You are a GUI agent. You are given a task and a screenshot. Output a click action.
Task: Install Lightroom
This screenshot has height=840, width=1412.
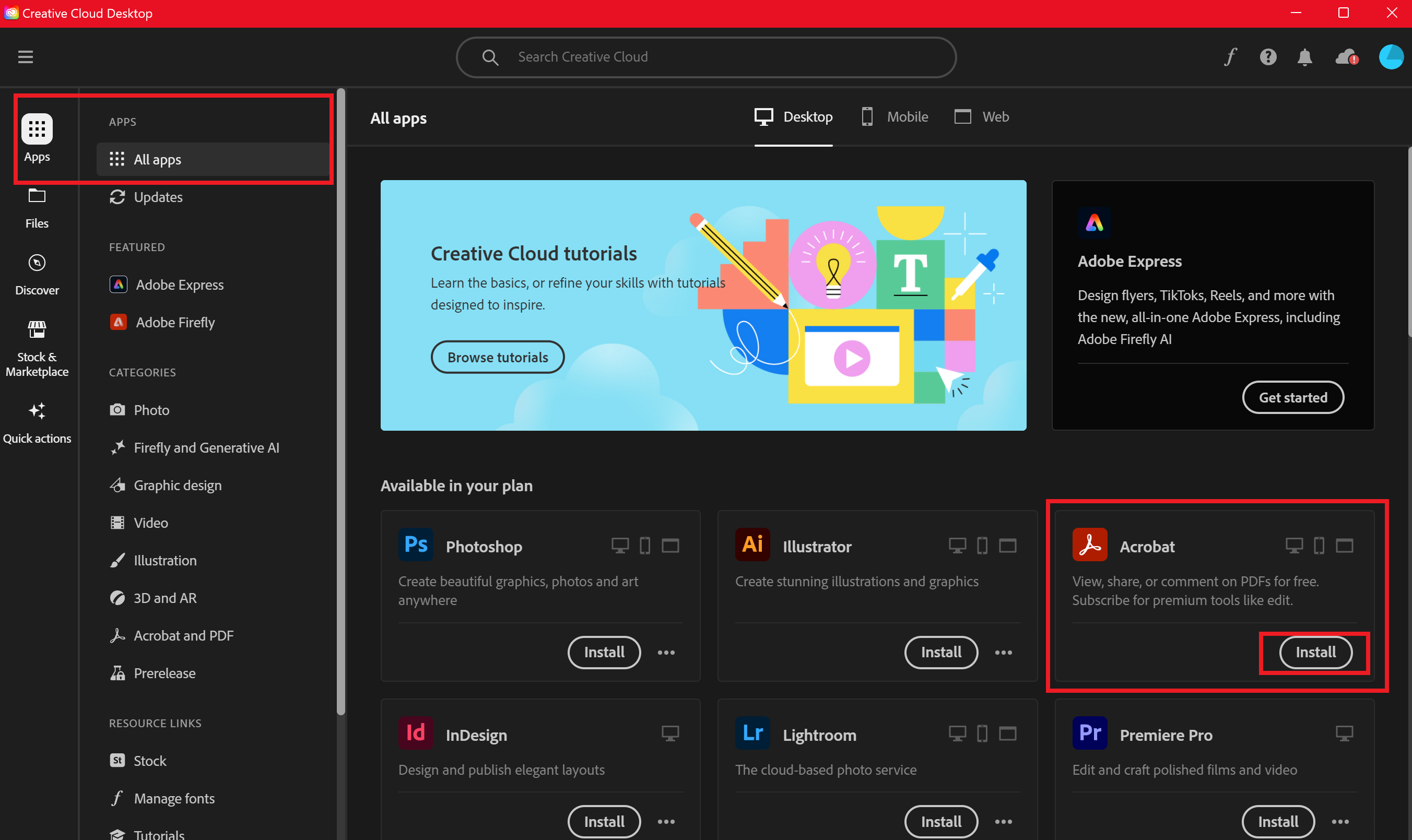[x=941, y=821]
